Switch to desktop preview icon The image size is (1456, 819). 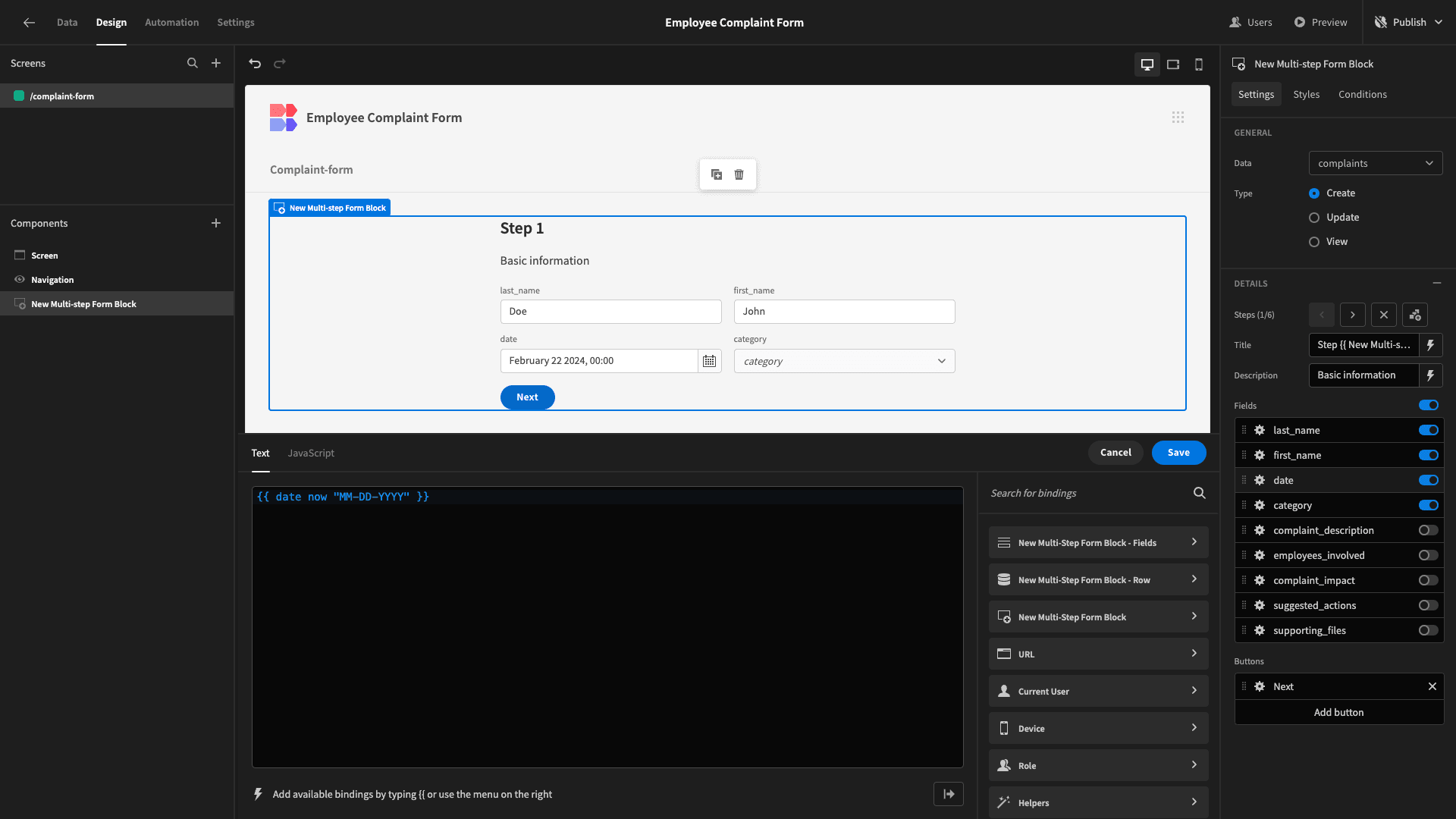1147,64
